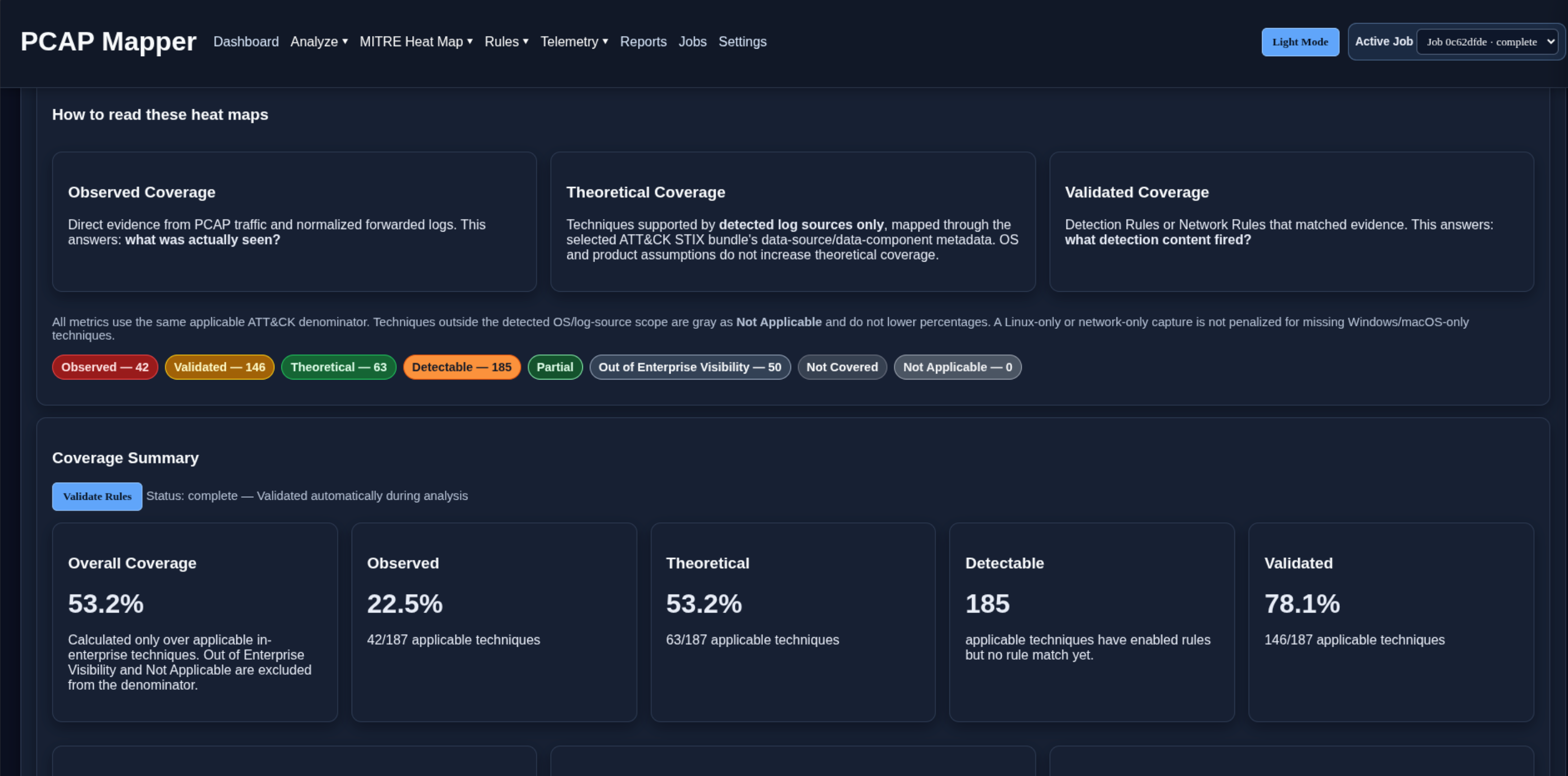Expand the MITRE Heat Map menu
Image resolution: width=1568 pixels, height=776 pixels.
[416, 42]
